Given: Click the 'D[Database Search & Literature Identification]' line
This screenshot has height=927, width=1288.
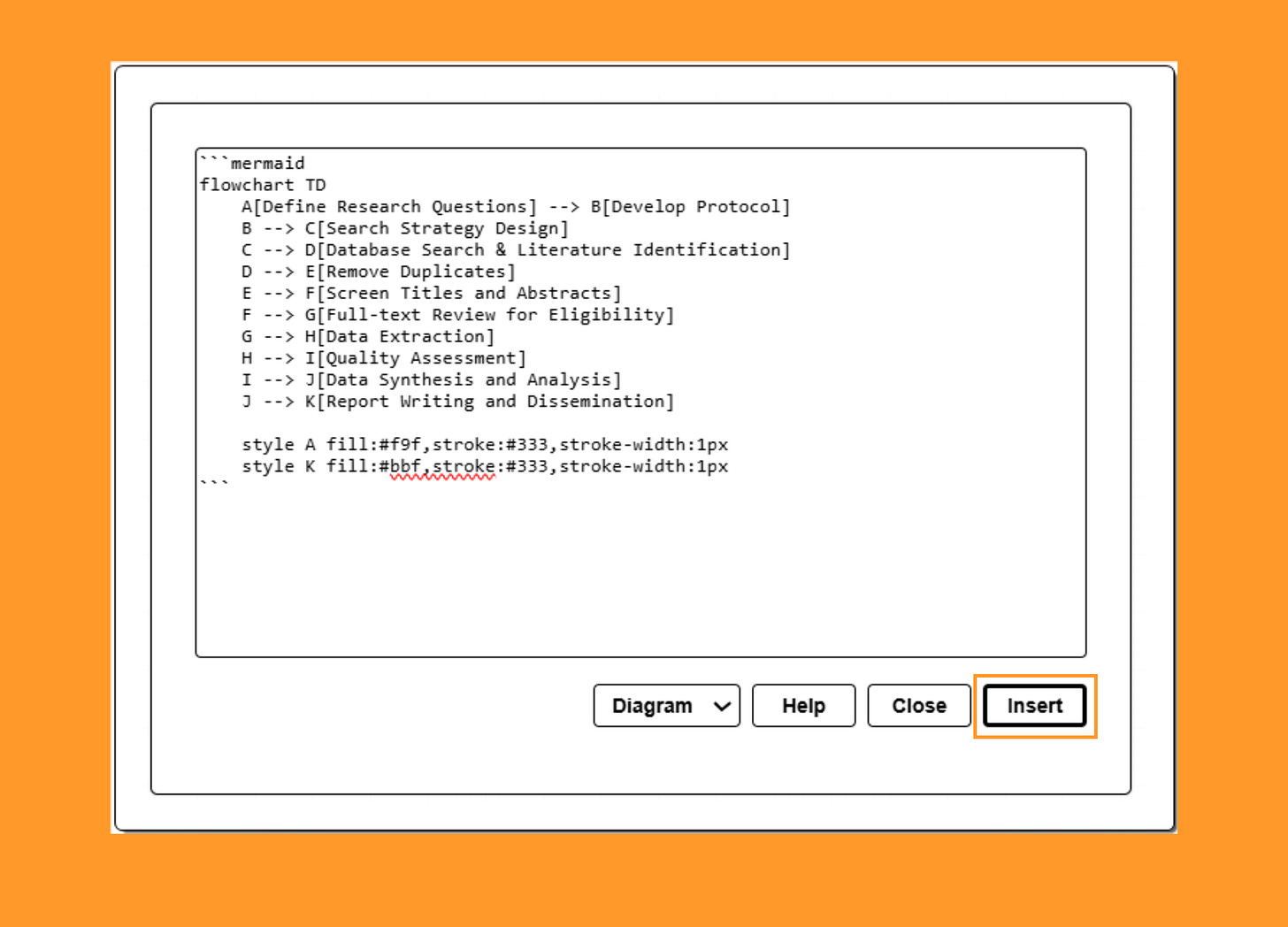Looking at the screenshot, I should tap(516, 249).
